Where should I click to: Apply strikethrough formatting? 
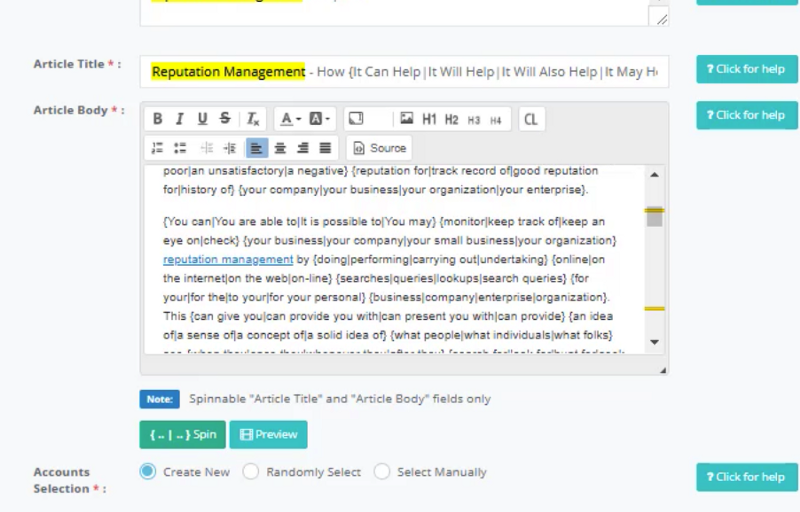click(x=225, y=119)
